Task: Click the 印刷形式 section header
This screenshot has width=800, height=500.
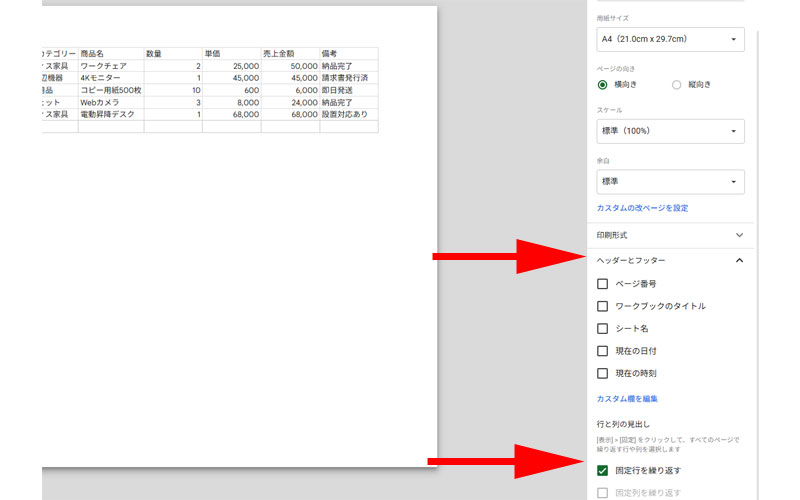Action: coord(670,235)
